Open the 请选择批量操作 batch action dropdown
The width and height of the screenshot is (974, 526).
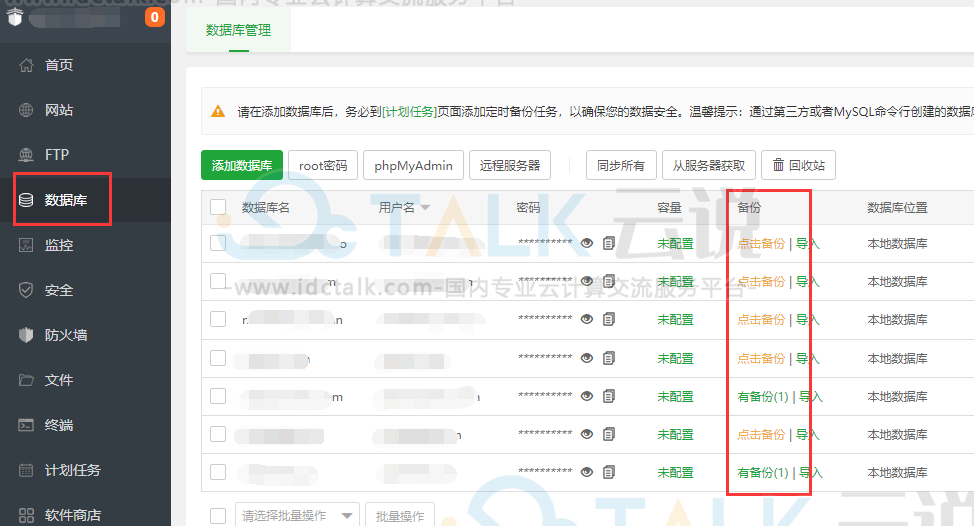click(x=297, y=516)
